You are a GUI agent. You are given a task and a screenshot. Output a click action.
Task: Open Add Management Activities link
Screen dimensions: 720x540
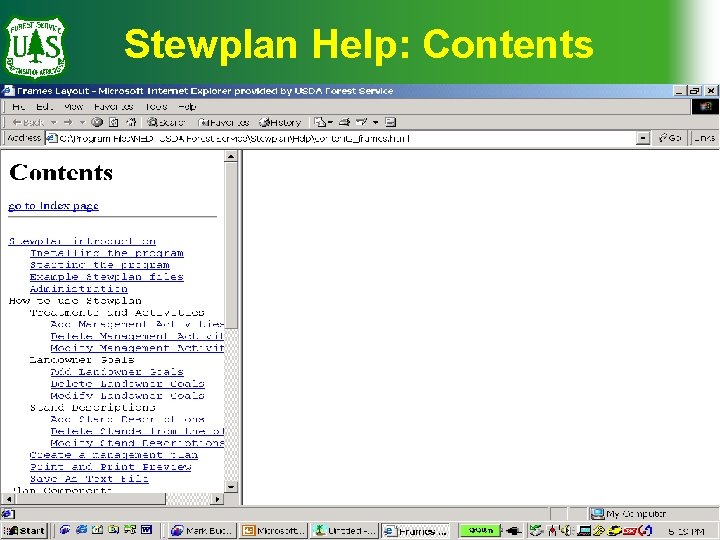click(x=137, y=324)
